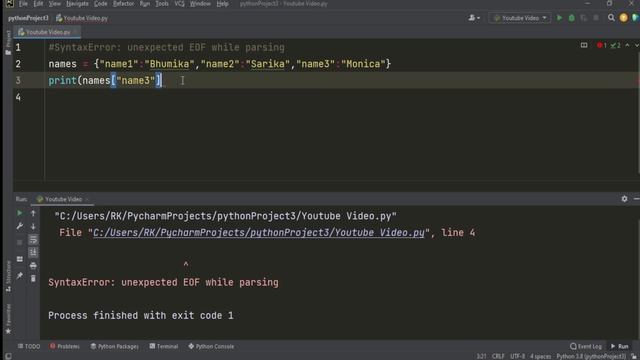Click the Stop square in top toolbar
Image resolution: width=640 pixels, height=360 pixels.
596,18
